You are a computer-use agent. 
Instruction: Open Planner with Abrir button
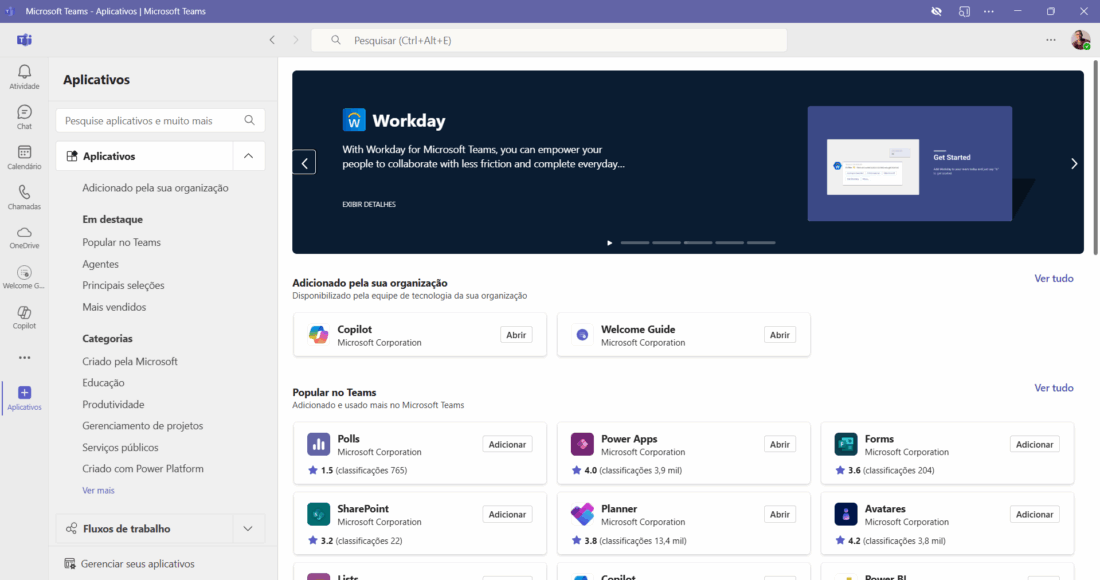[779, 515]
